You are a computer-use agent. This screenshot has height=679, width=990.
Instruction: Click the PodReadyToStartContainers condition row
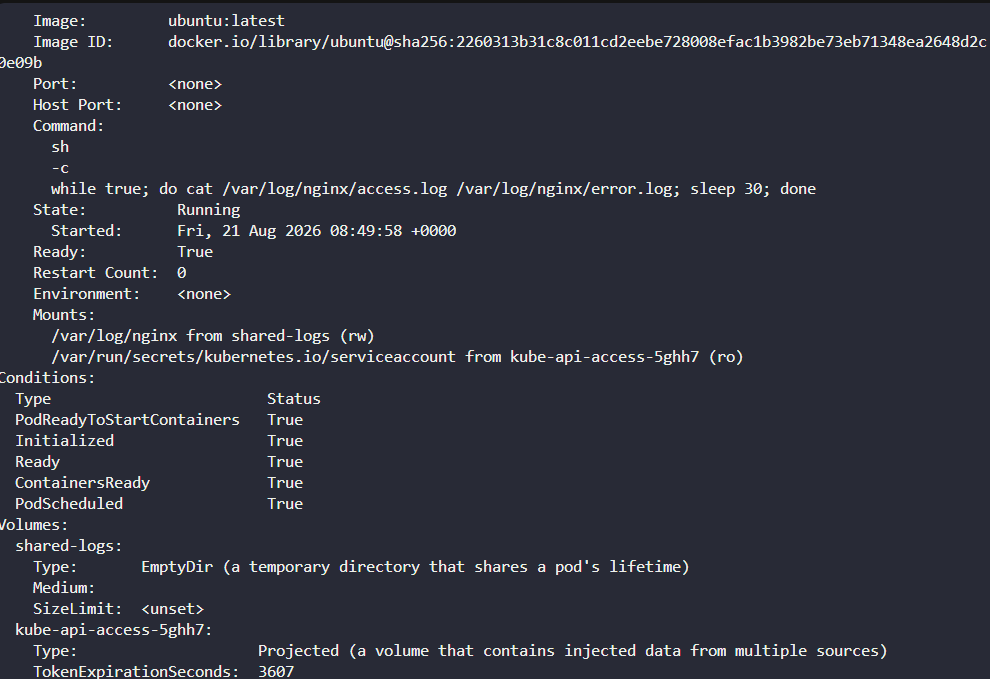tap(159, 420)
